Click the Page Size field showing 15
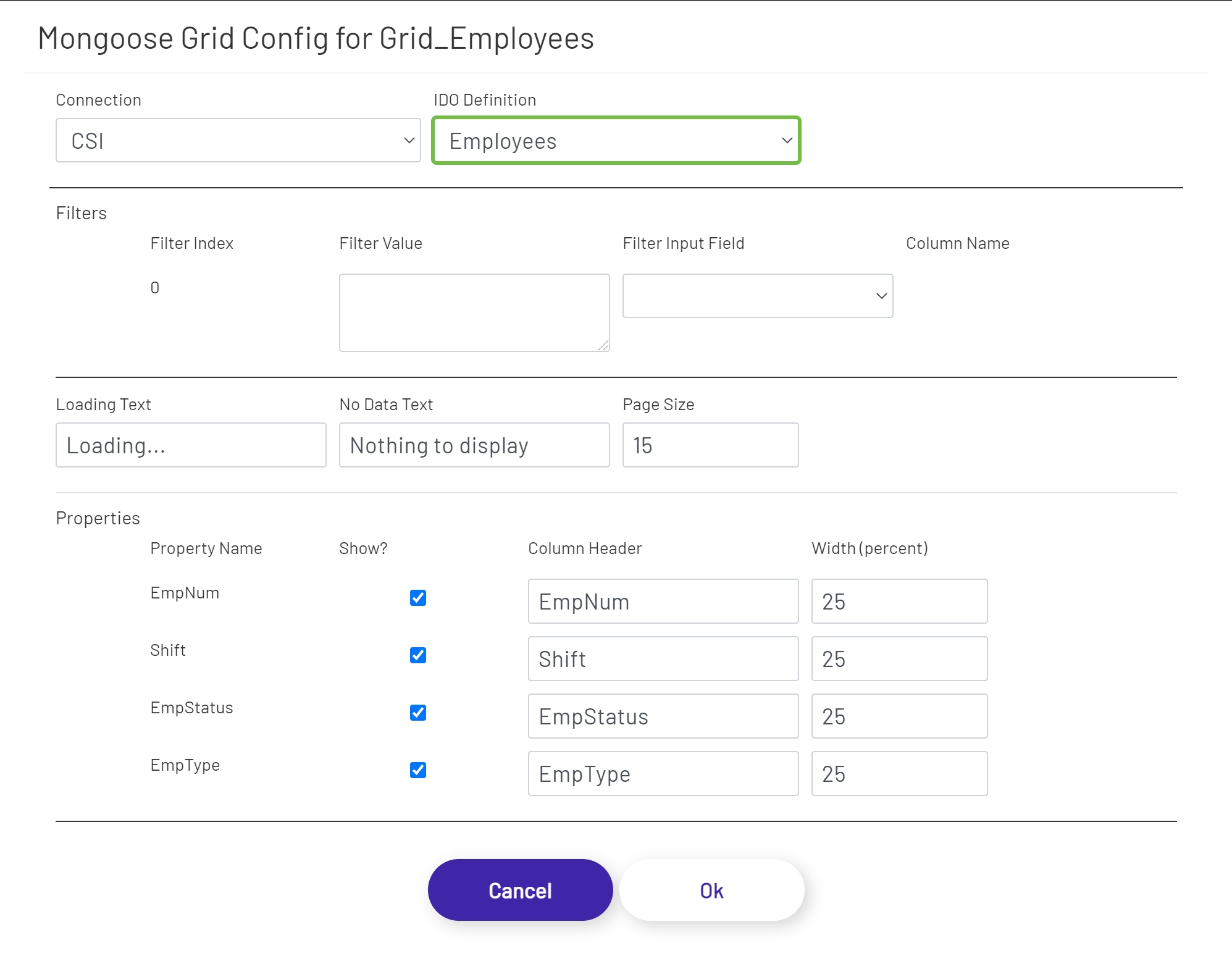The image size is (1232, 956). tap(710, 445)
